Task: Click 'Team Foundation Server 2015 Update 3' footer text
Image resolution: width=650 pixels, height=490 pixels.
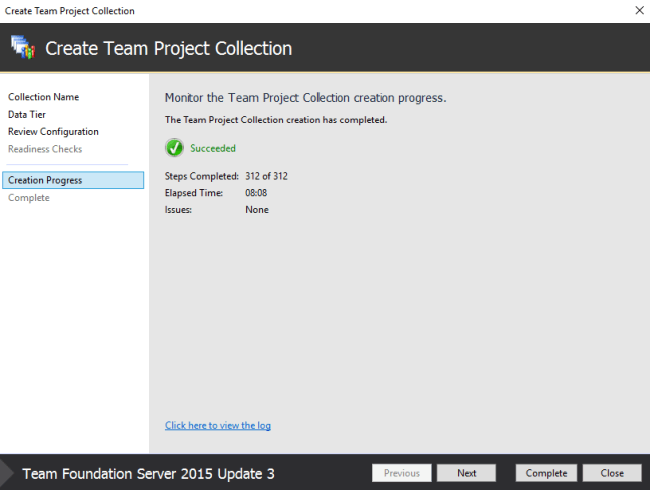Action: tap(148, 473)
